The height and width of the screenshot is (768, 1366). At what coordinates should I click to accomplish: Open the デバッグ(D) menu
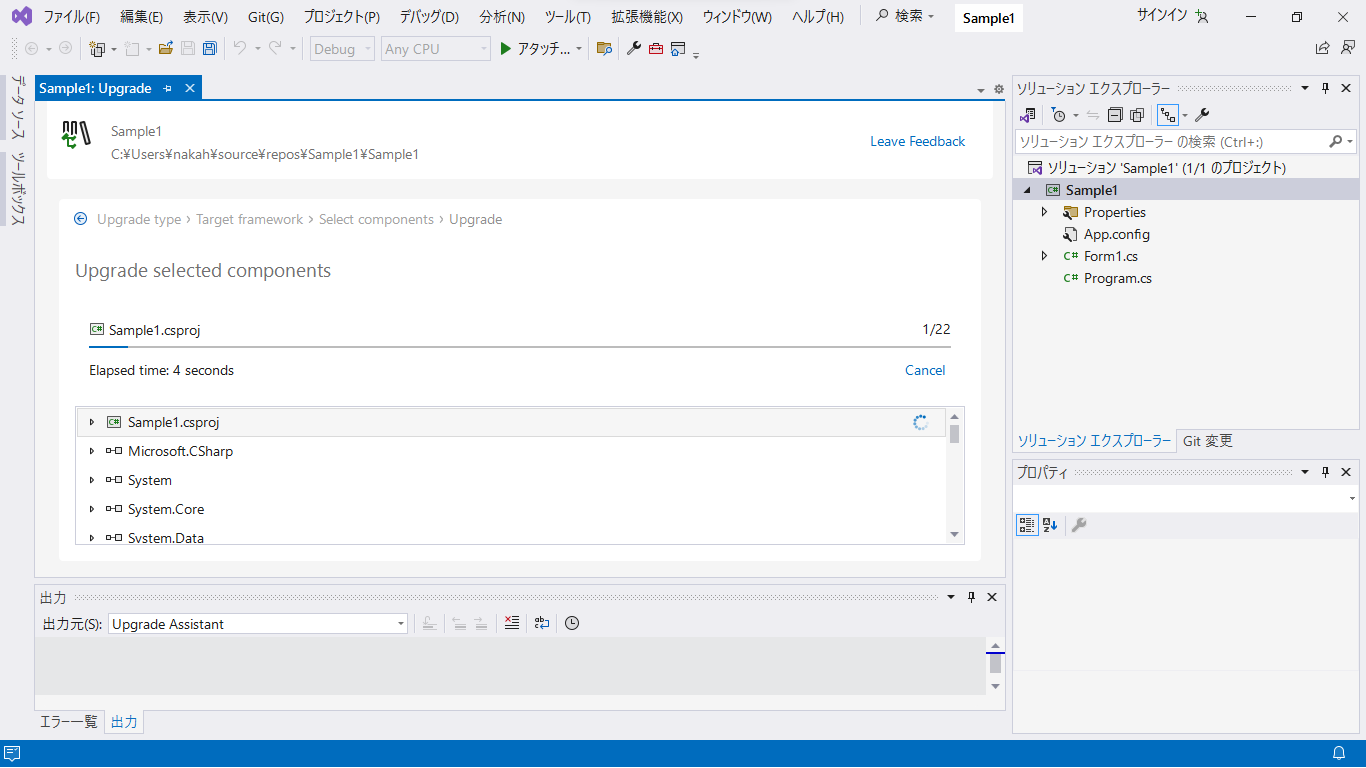[429, 17]
